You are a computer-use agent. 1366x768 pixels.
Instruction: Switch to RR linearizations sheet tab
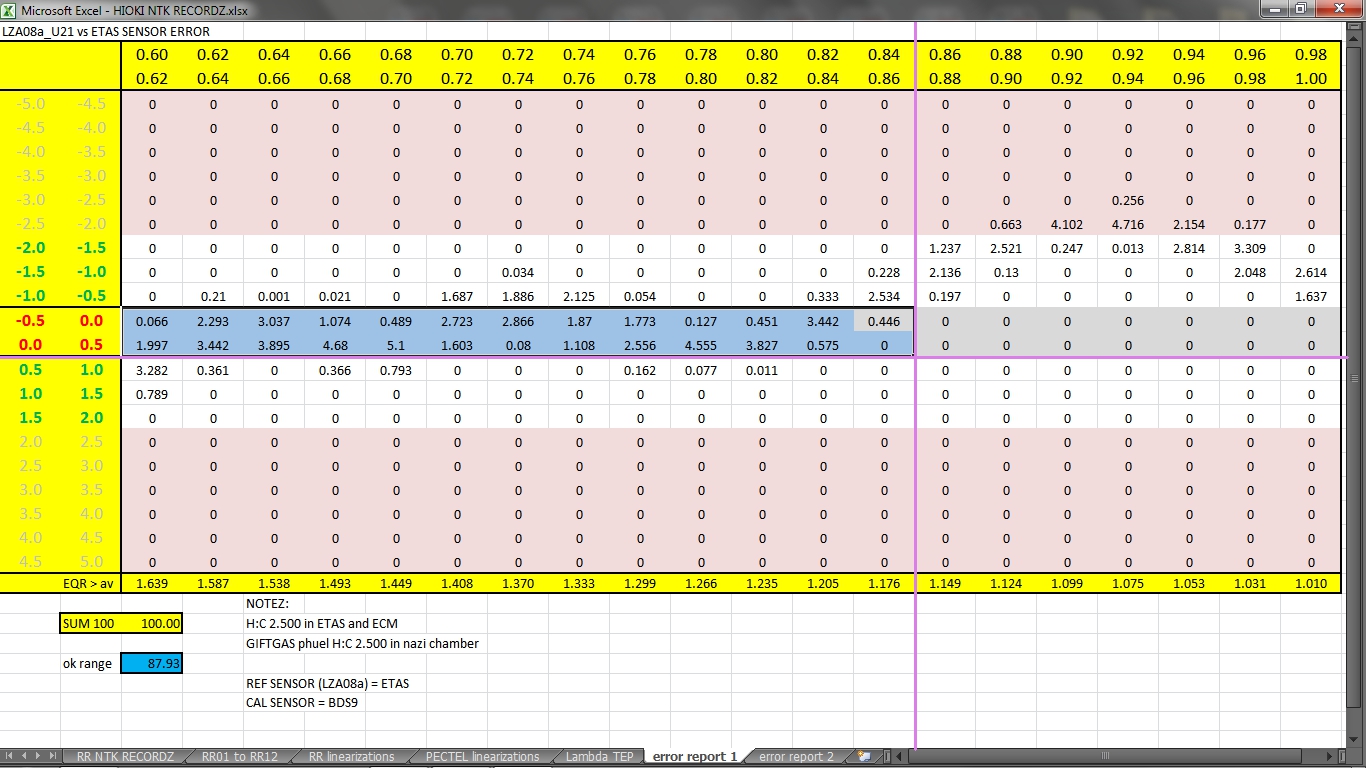click(351, 757)
